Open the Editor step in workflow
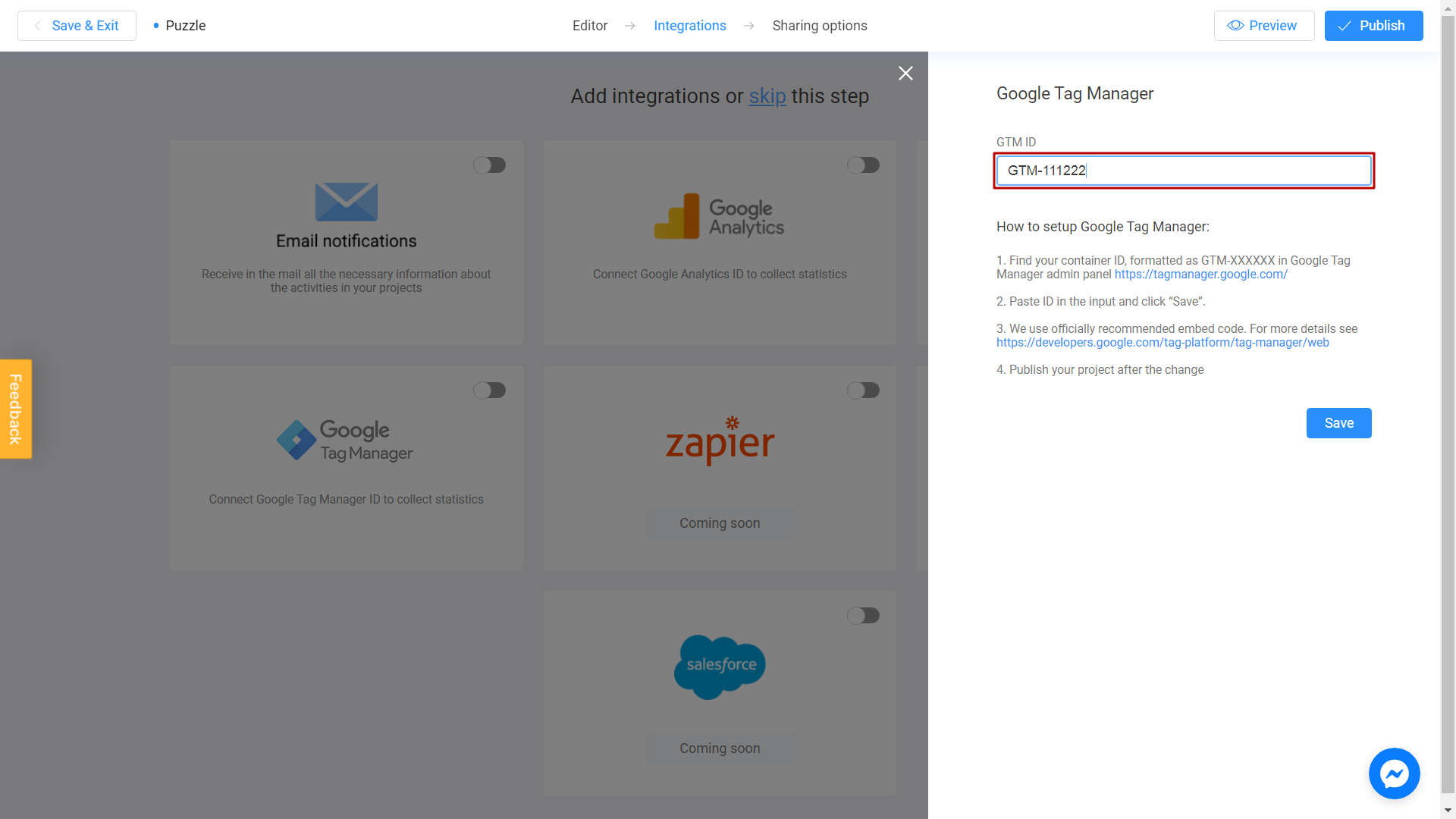 (589, 25)
